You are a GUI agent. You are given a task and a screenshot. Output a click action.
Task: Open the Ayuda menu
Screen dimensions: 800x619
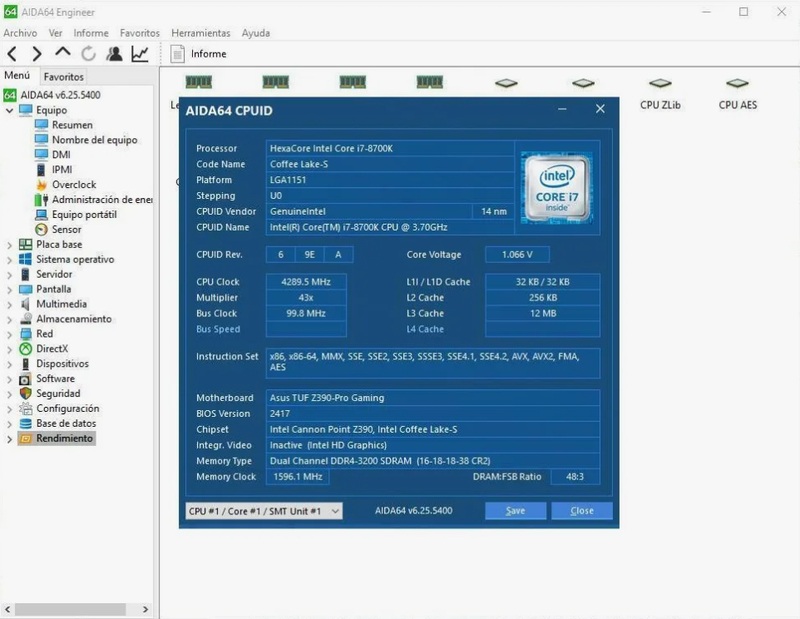(256, 33)
